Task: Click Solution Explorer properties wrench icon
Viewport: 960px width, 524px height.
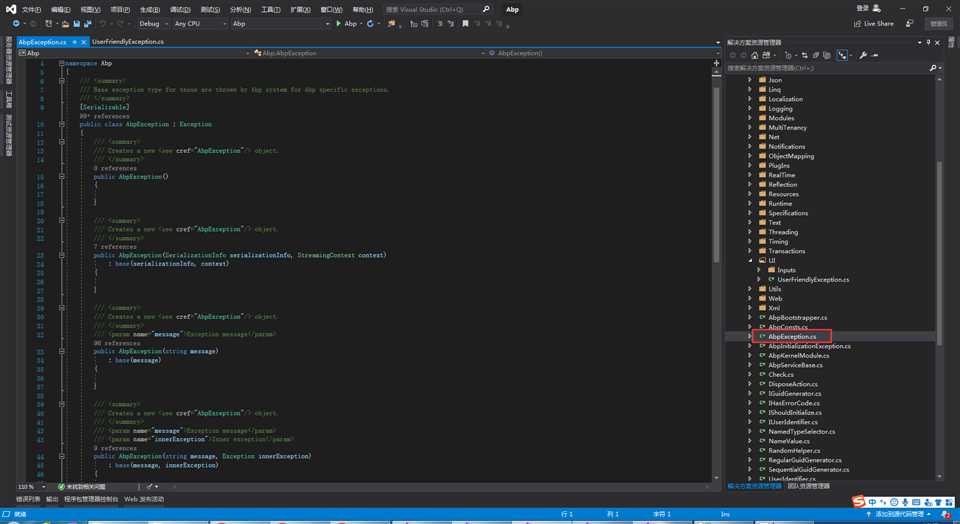Action: click(x=863, y=55)
